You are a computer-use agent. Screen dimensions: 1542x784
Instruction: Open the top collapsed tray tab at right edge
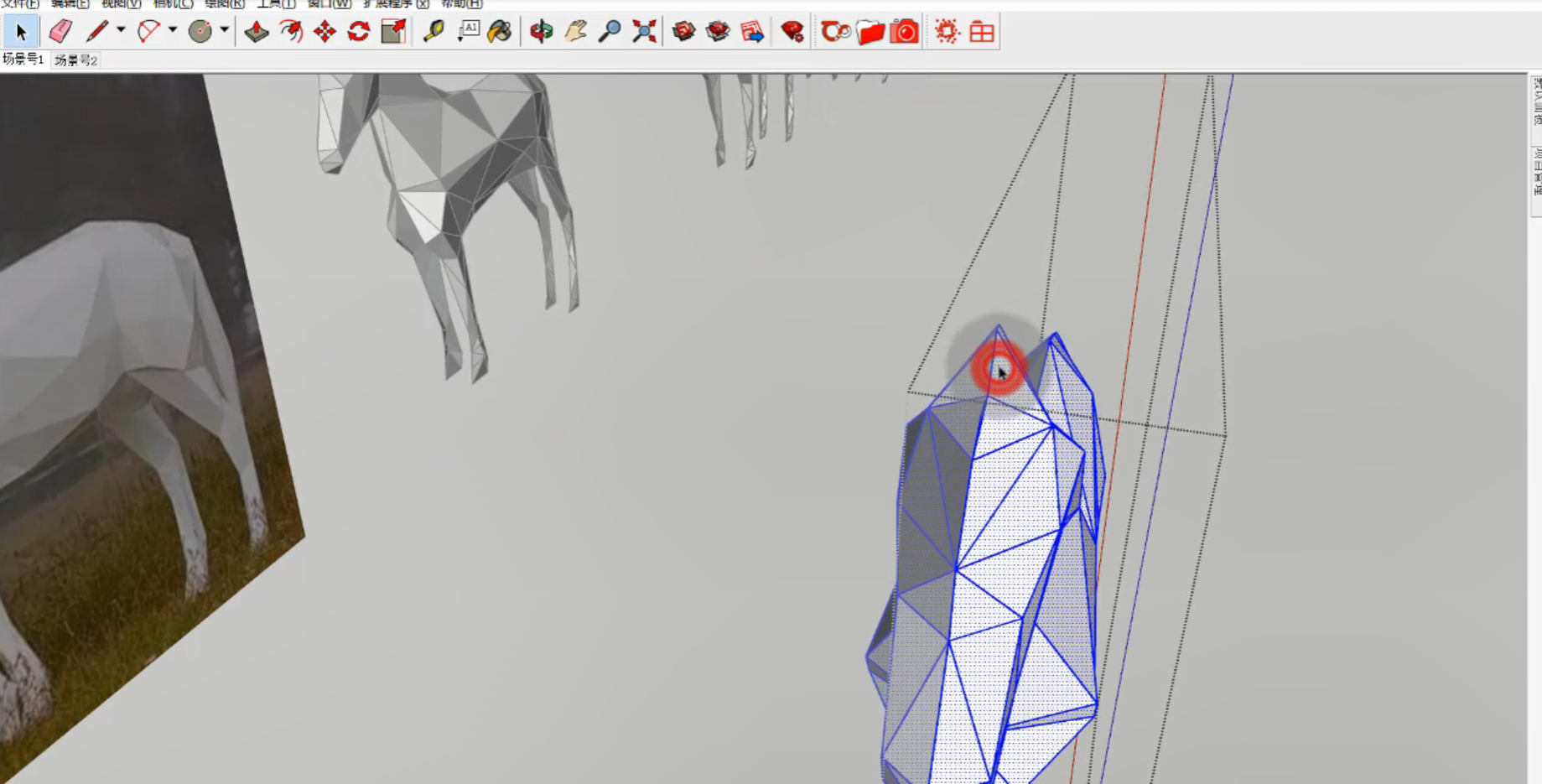1536,101
